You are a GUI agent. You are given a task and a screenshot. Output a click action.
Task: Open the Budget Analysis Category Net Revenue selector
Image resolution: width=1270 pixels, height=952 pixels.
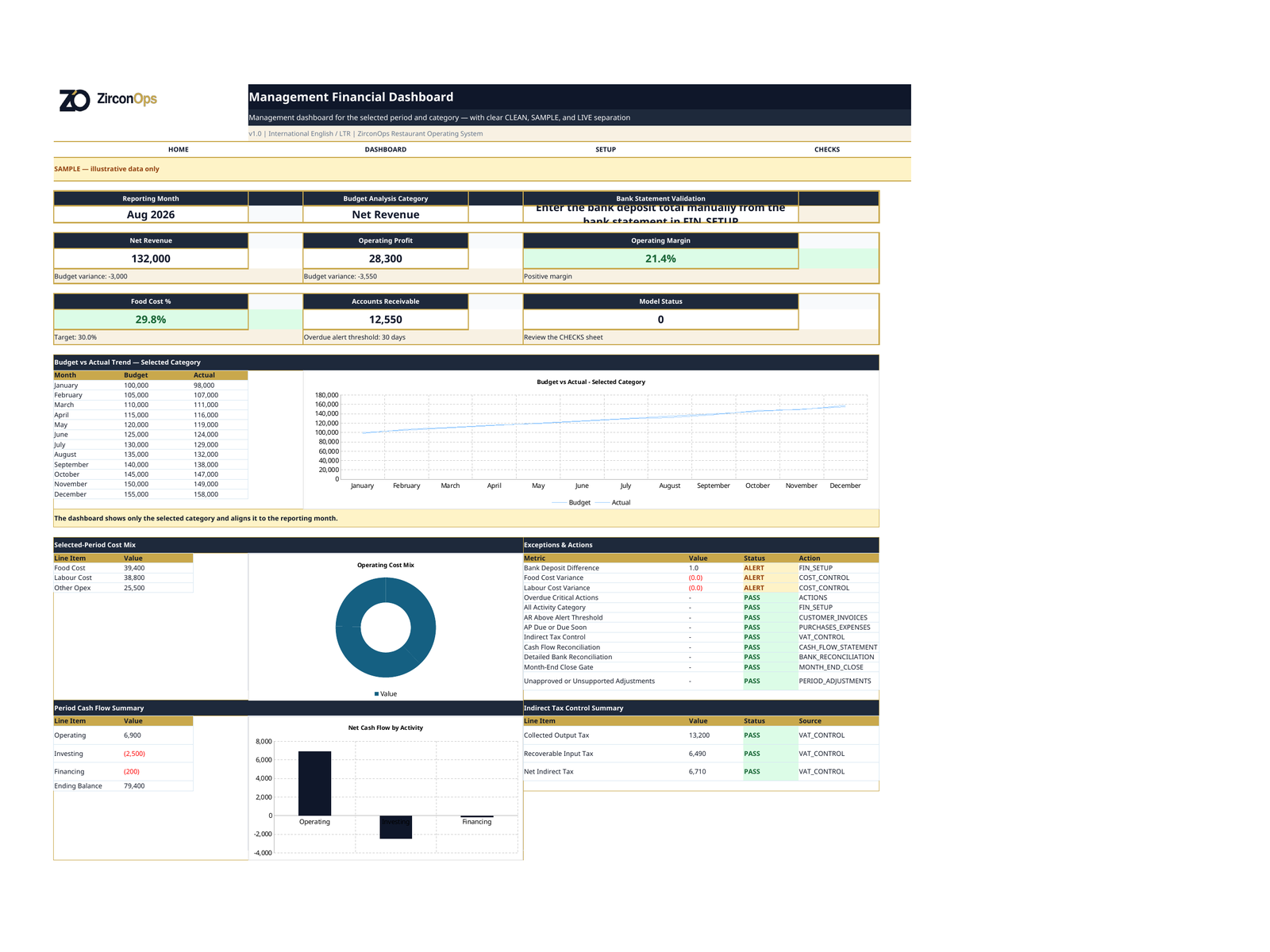(x=386, y=214)
